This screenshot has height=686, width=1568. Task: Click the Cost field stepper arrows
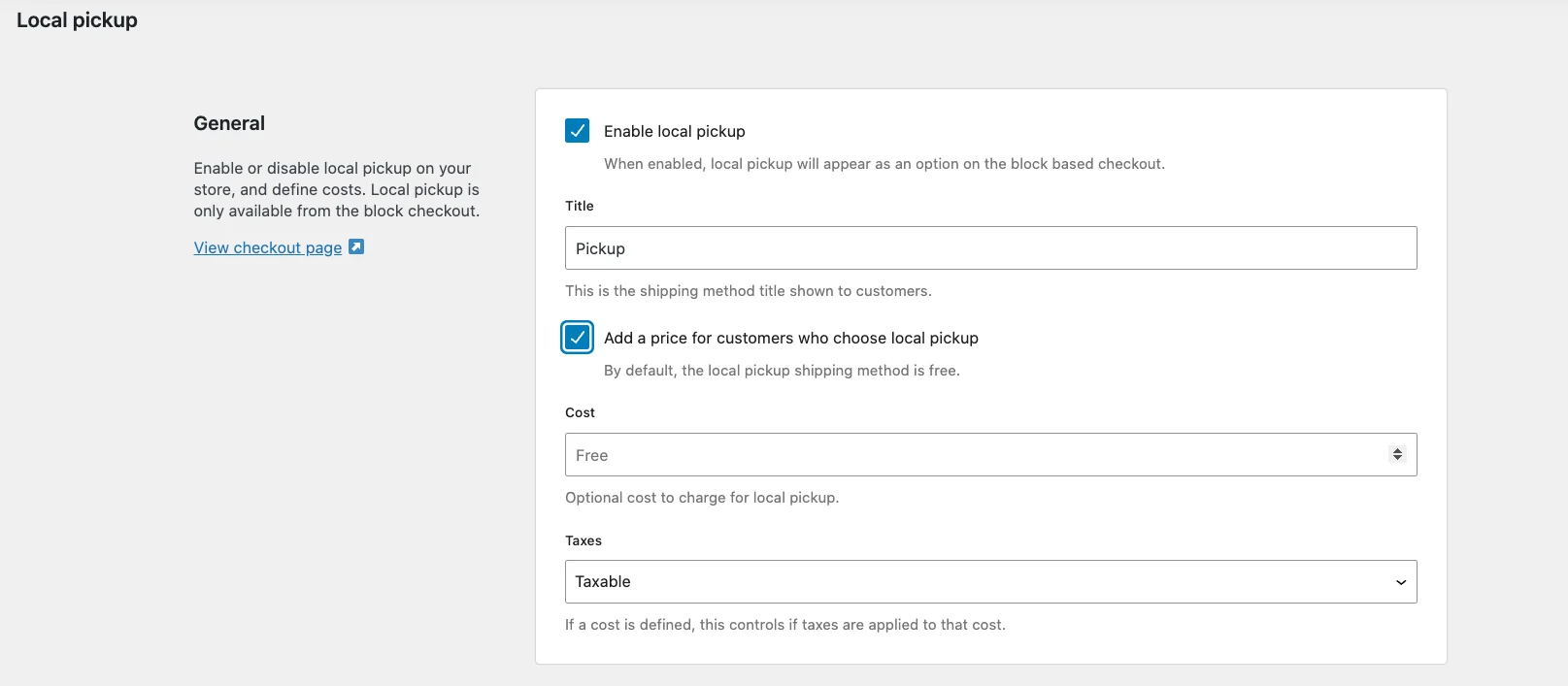(1397, 454)
